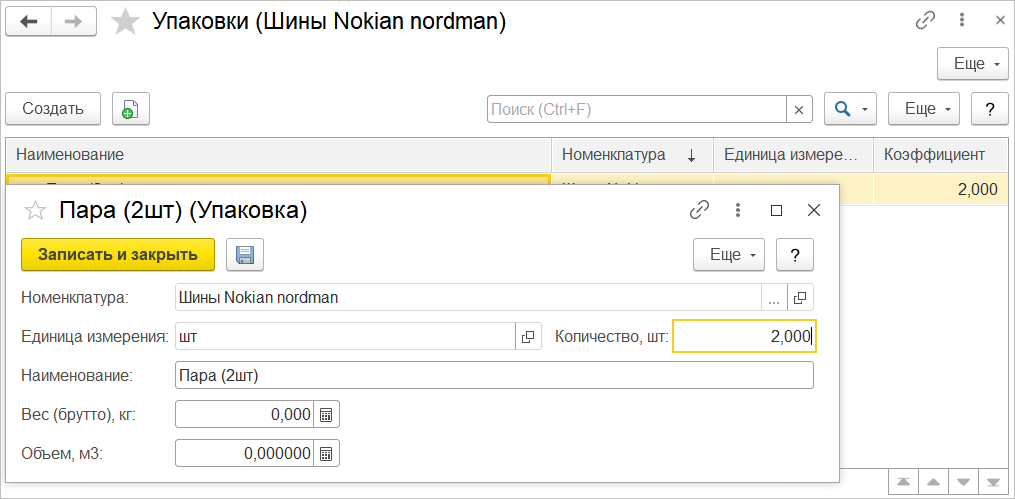The height and width of the screenshot is (499, 1015).
Task: Expand the search options dropdown
Action: 850,109
